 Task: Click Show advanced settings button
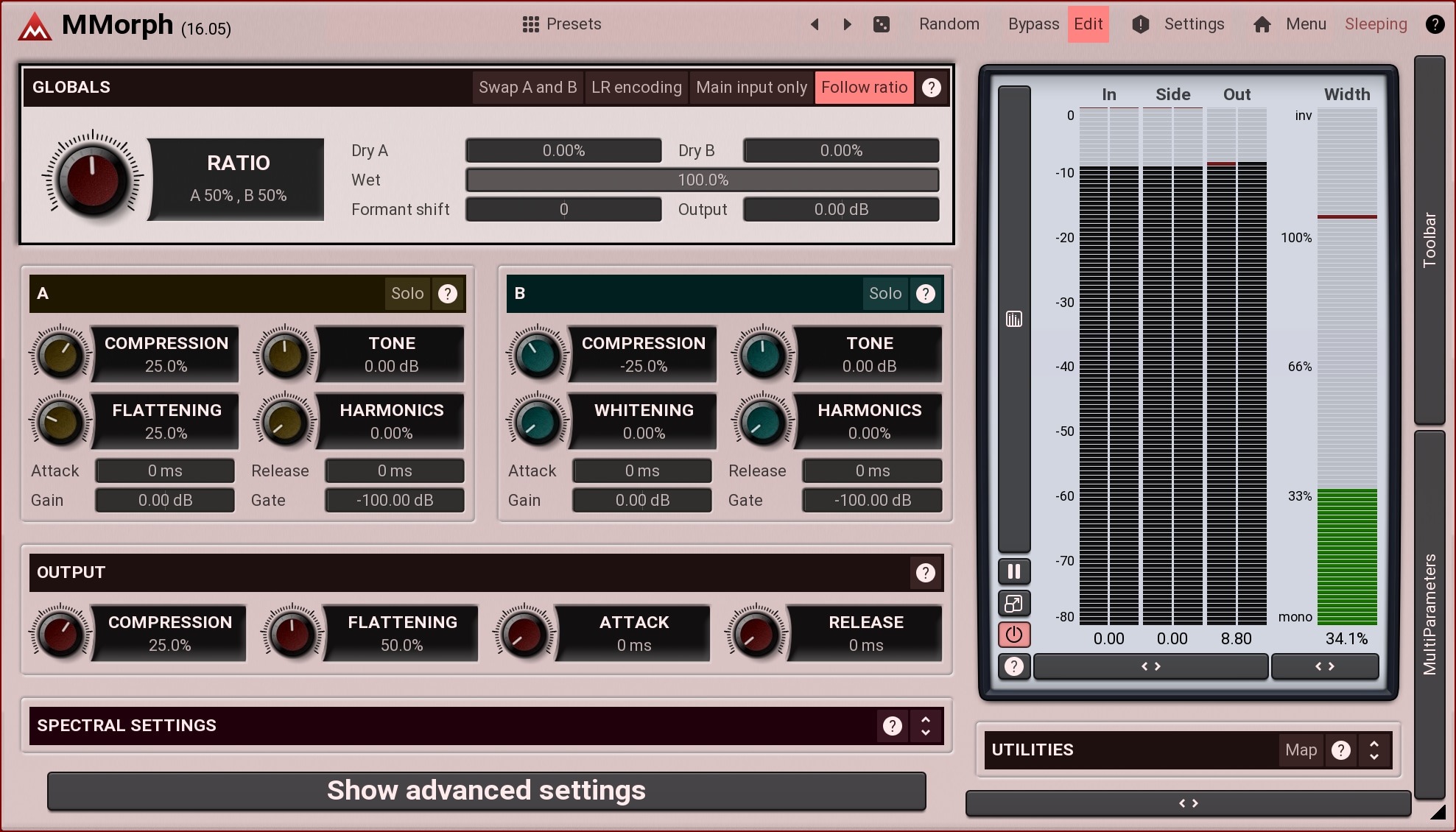coord(486,791)
